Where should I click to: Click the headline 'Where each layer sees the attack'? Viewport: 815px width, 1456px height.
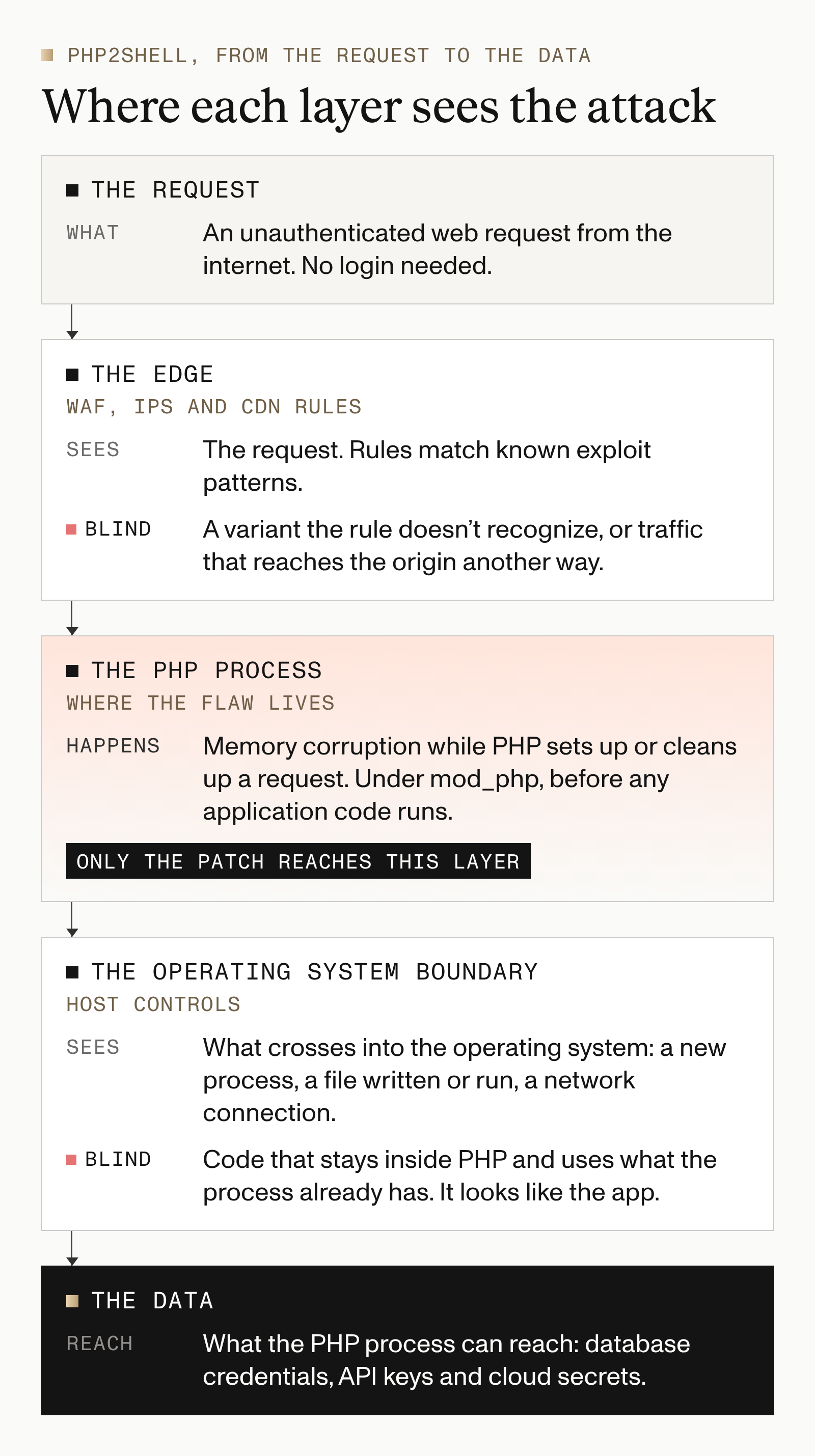pos(379,106)
